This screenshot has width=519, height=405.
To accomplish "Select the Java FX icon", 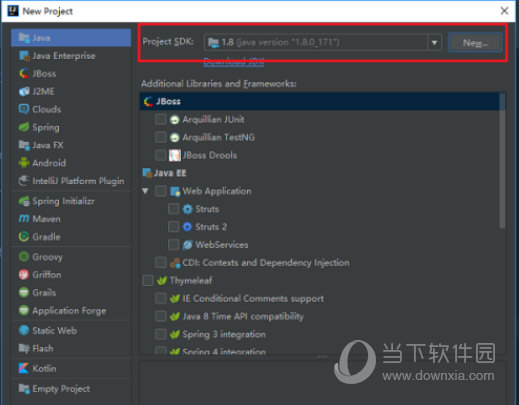I will (x=24, y=145).
